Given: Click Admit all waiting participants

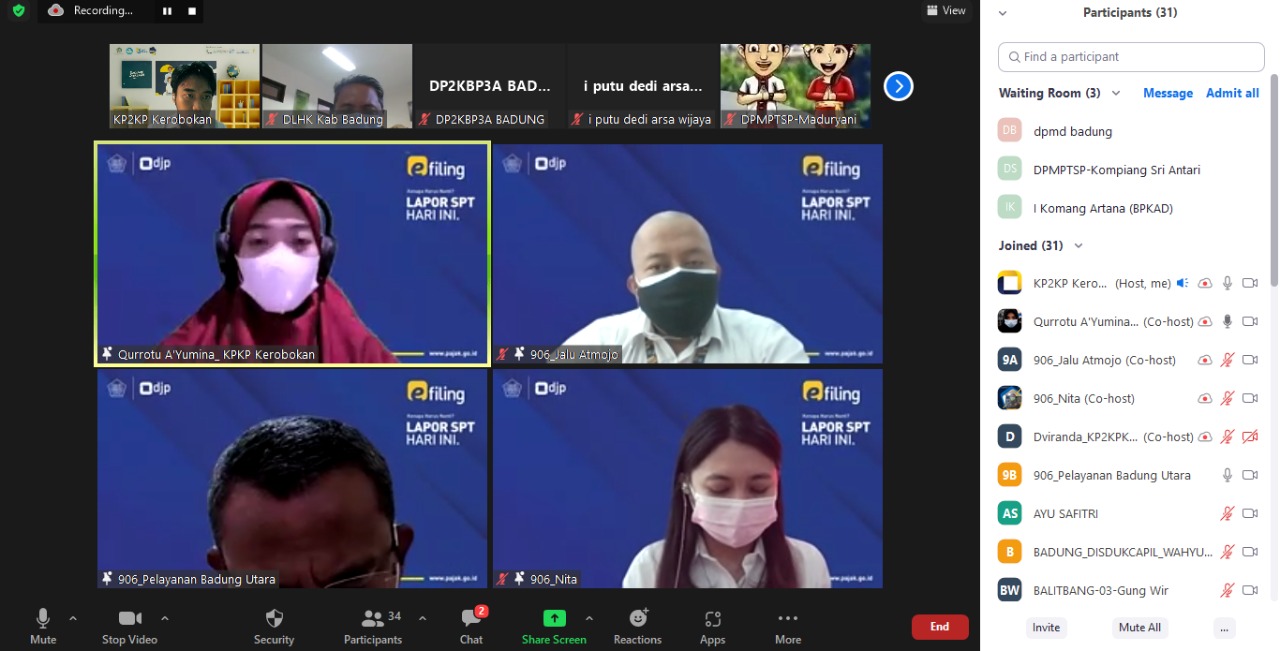Looking at the screenshot, I should [x=1232, y=93].
